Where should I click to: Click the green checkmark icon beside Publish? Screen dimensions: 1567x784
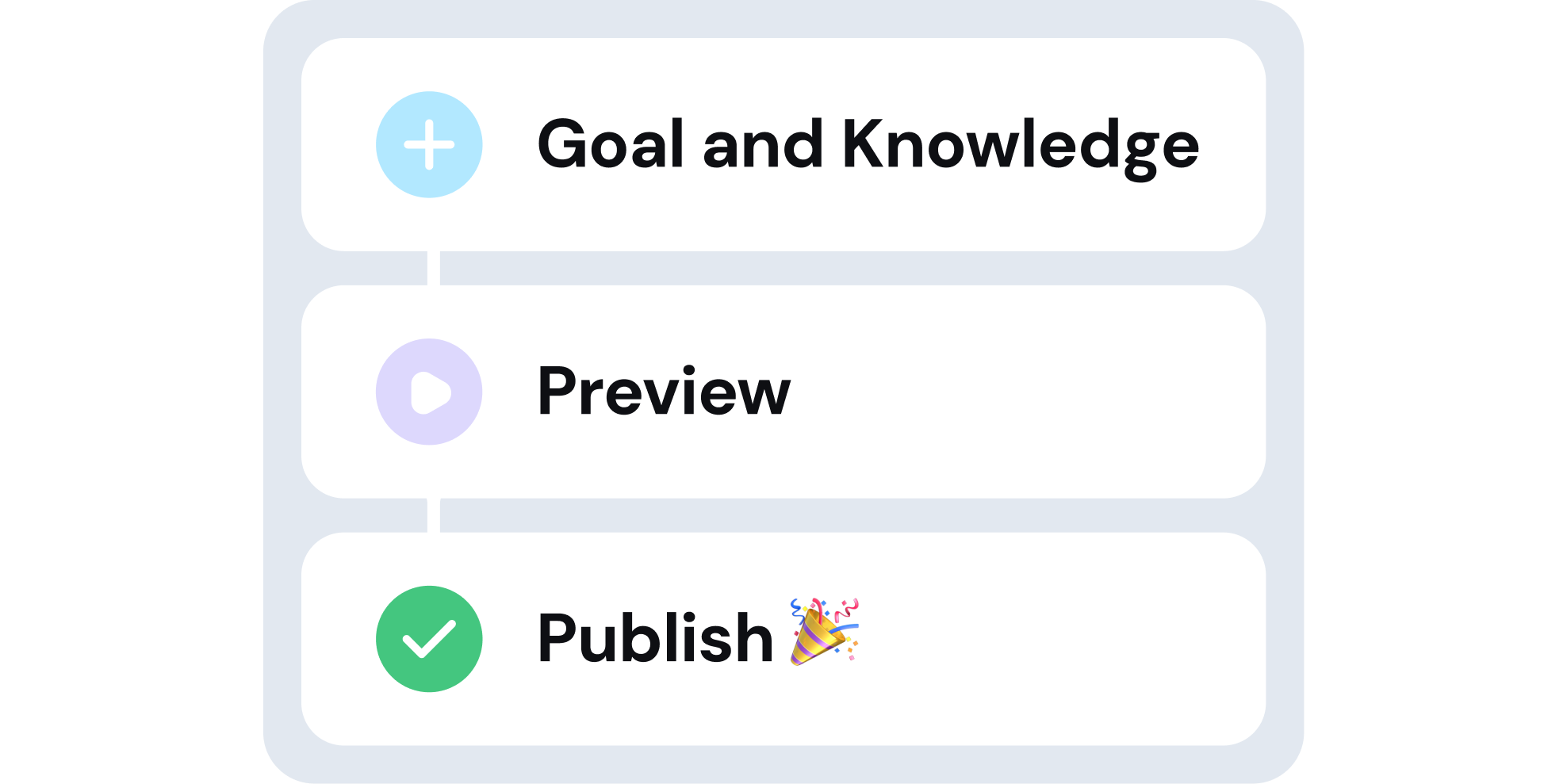429,639
